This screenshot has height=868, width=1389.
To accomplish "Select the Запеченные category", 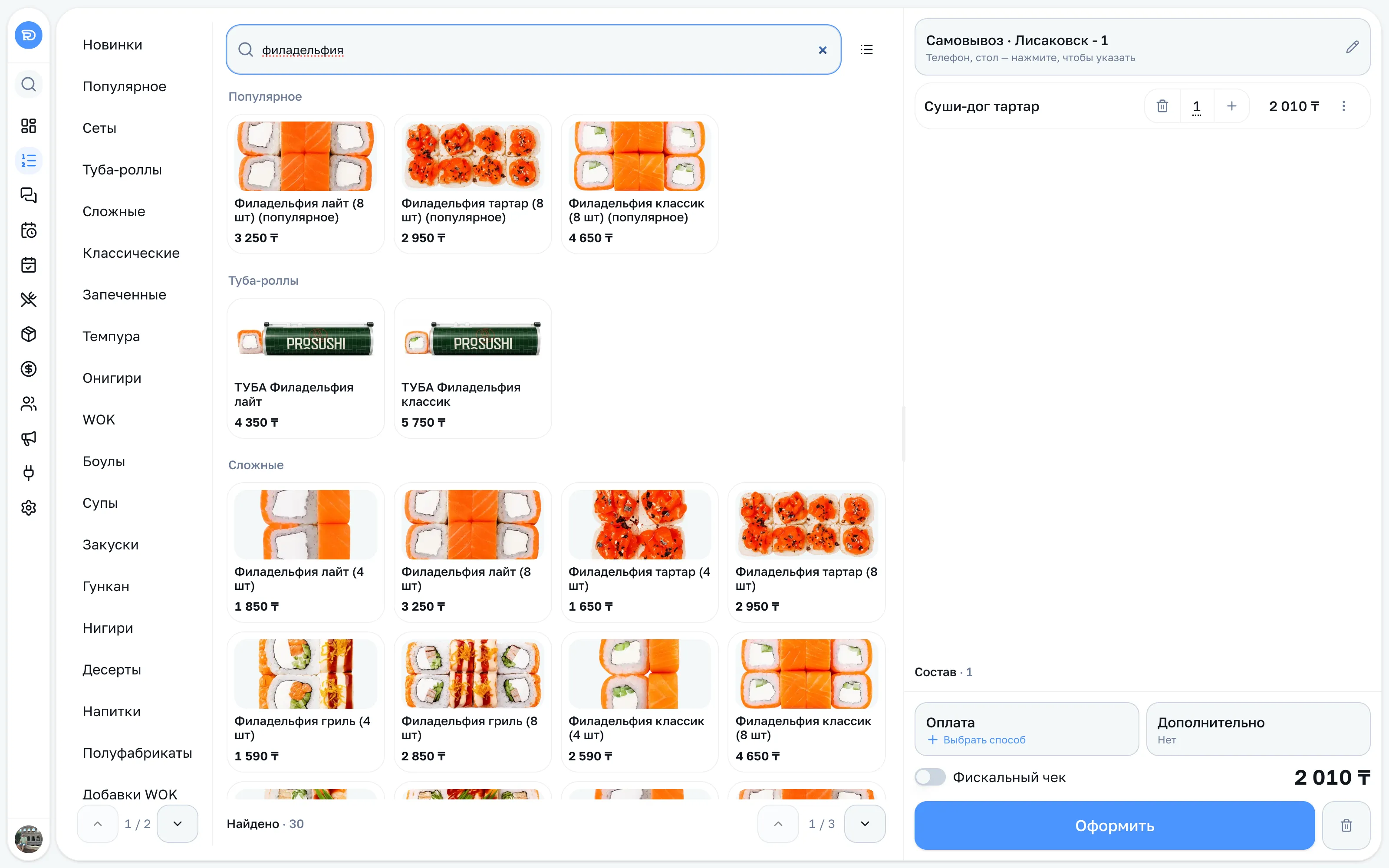I will coord(125,295).
